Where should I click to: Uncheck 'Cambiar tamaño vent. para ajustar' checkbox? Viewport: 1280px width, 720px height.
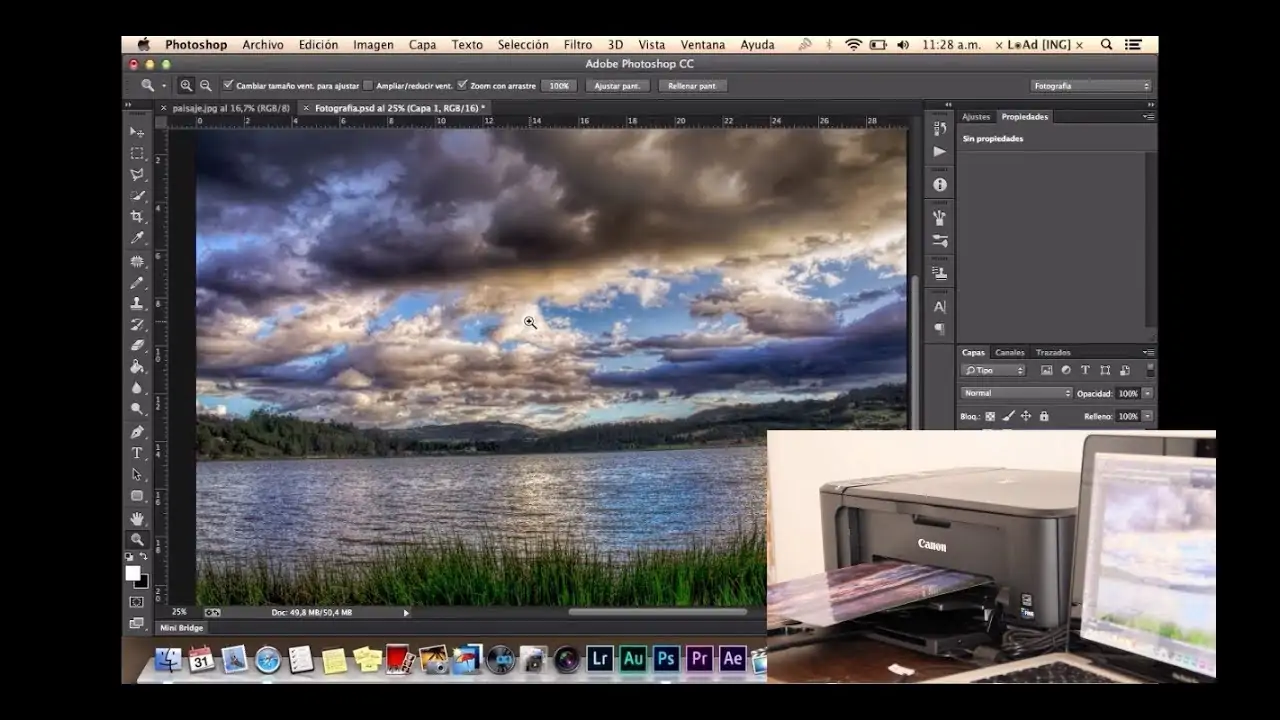point(228,86)
